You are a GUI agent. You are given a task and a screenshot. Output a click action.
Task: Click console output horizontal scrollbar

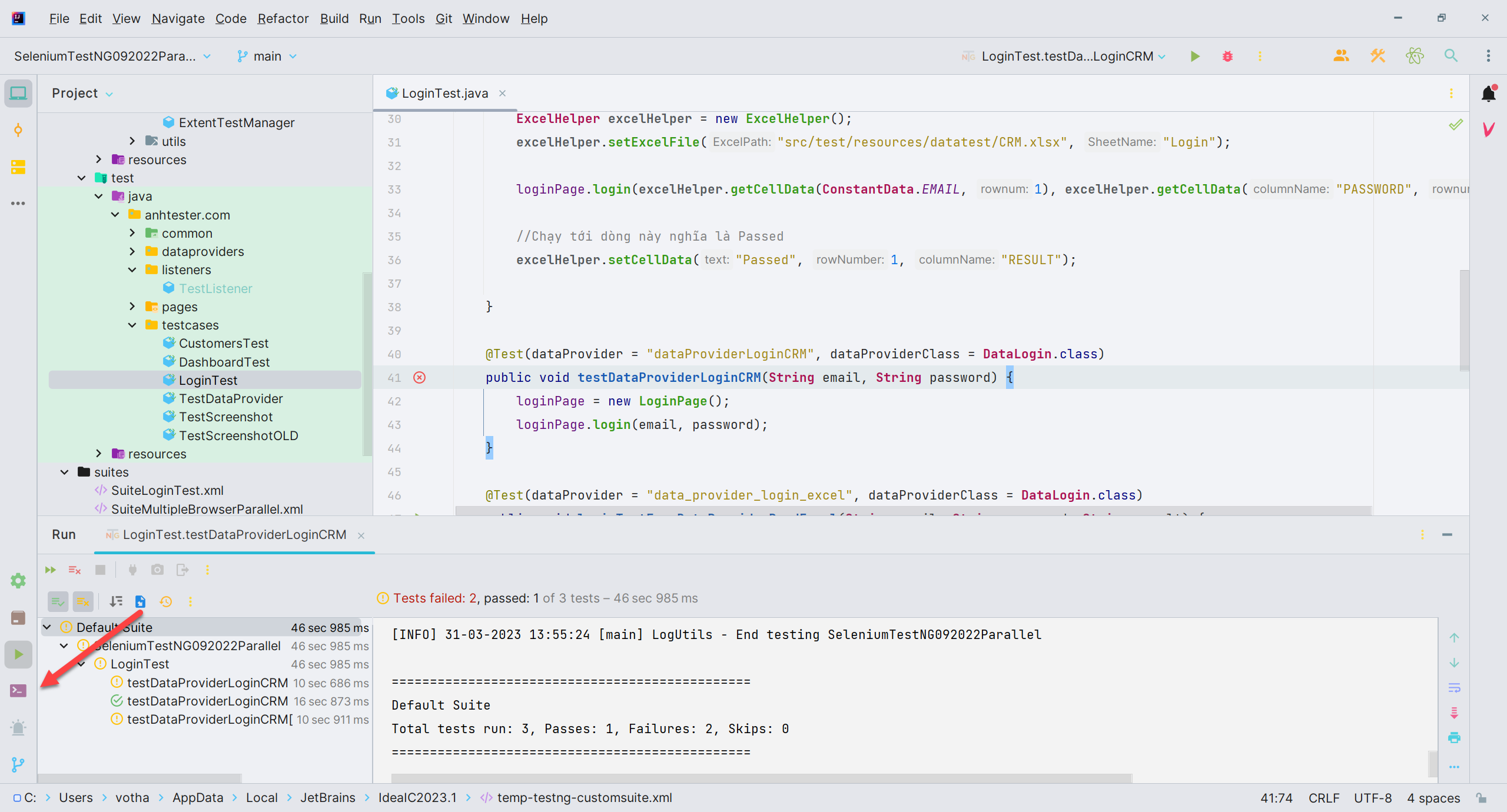pyautogui.click(x=761, y=778)
